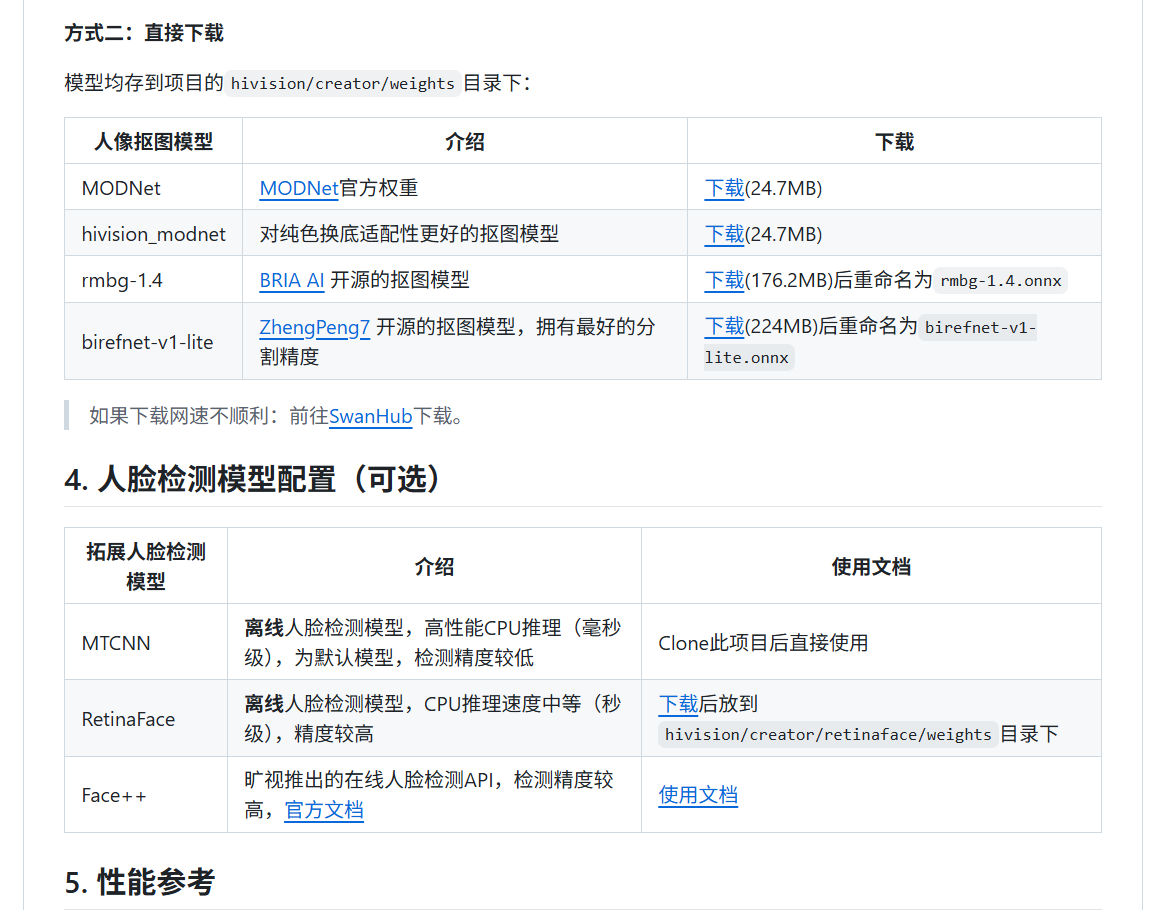Click the 下载 link in the MODNet row
The height and width of the screenshot is (910, 1165).
[x=724, y=188]
